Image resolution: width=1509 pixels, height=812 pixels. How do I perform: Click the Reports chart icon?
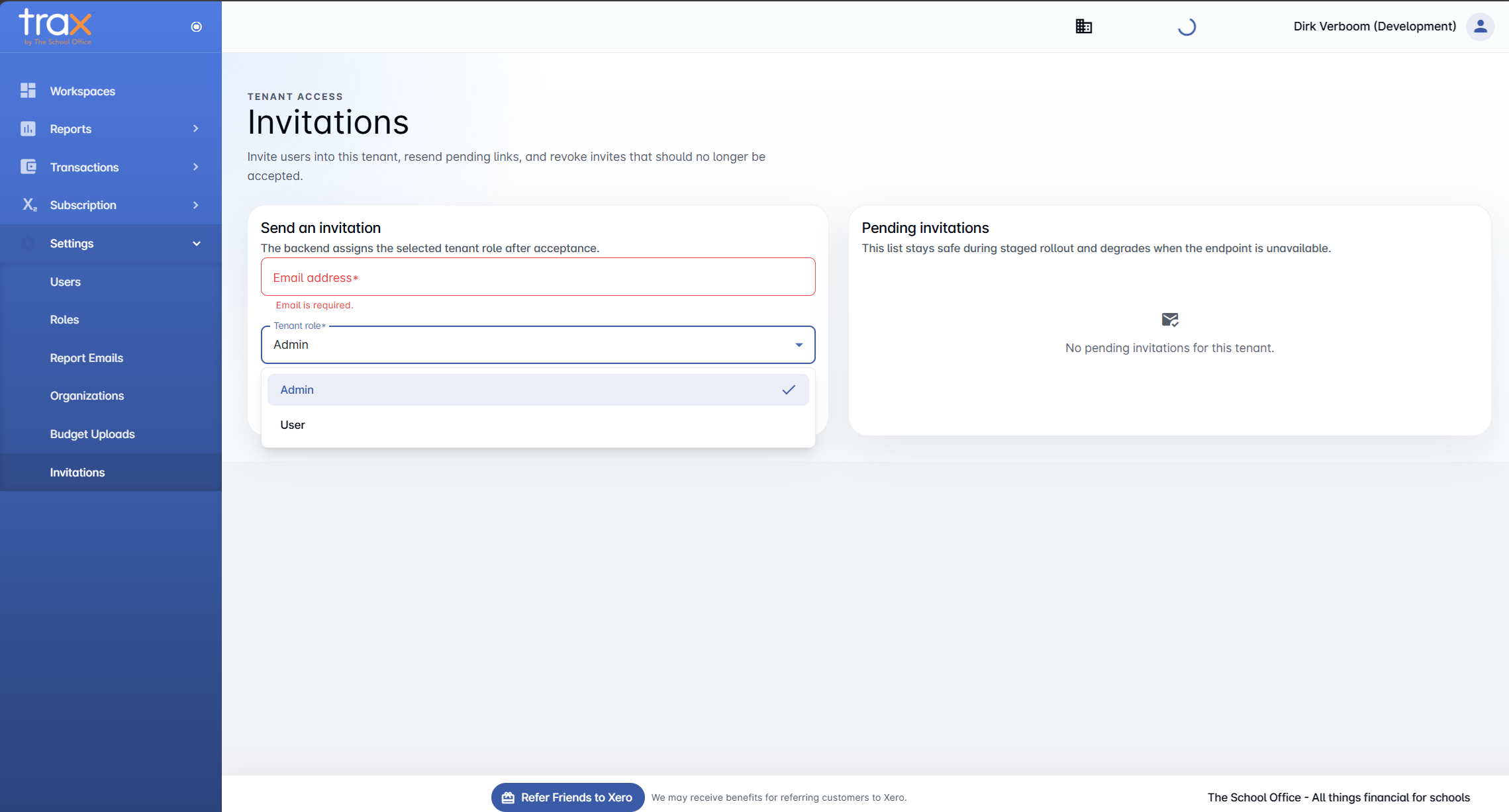[28, 128]
